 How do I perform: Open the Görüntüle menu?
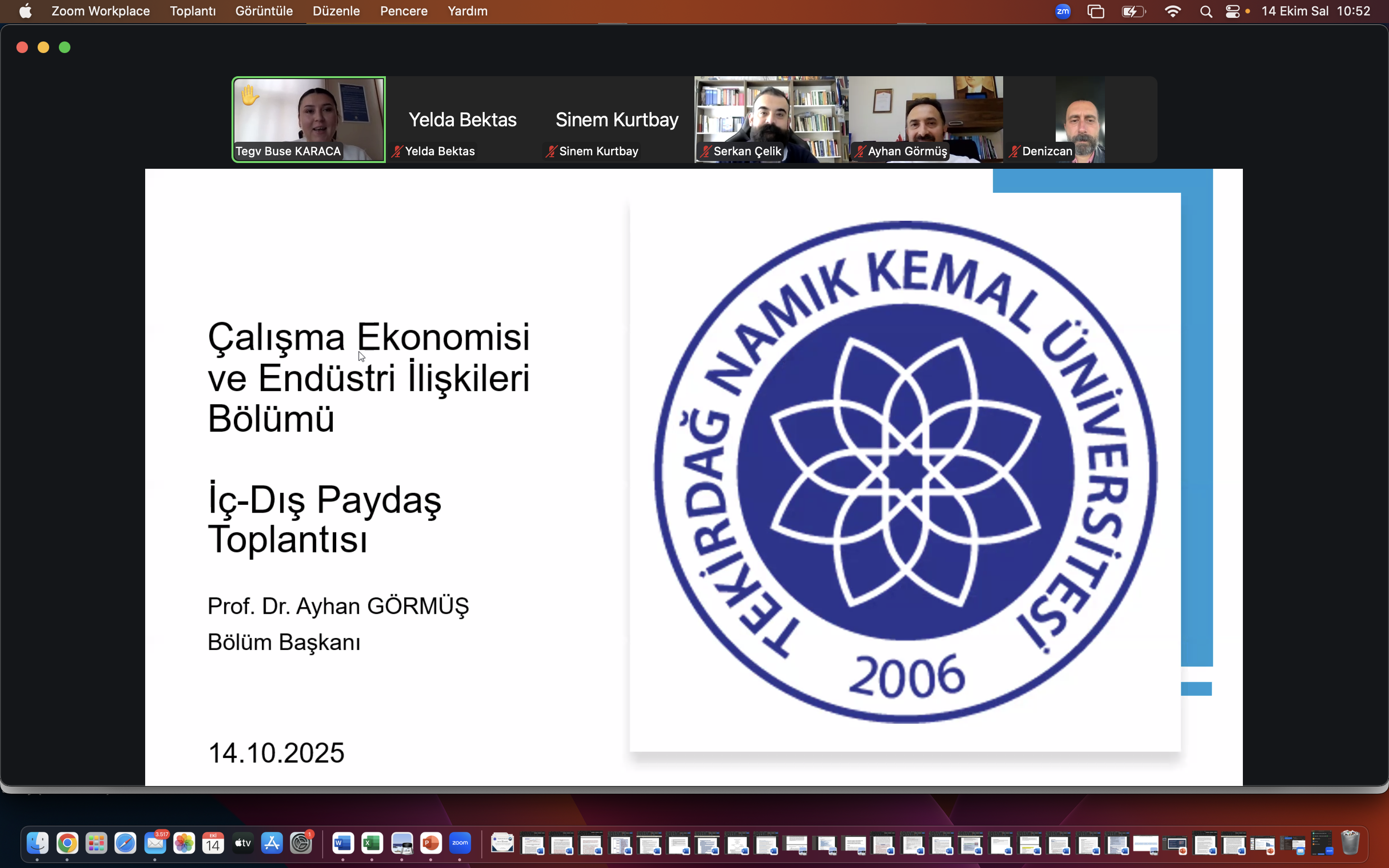pyautogui.click(x=263, y=11)
